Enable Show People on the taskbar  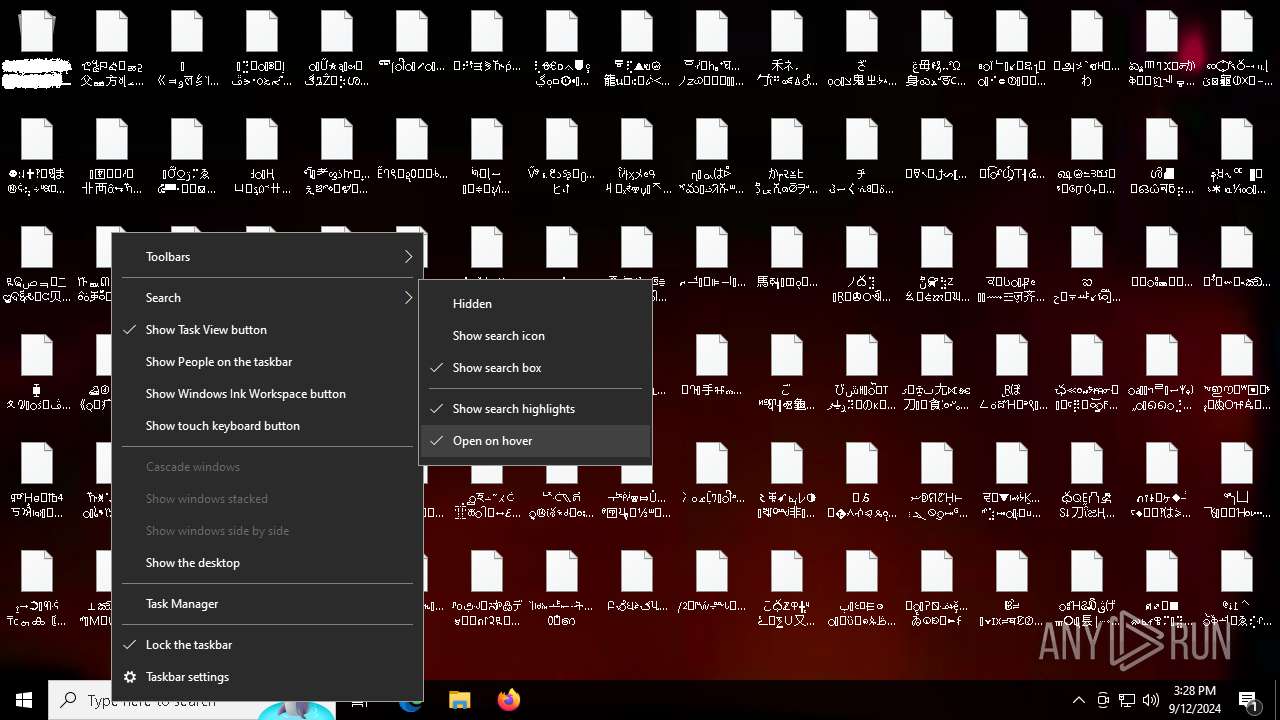point(268,362)
